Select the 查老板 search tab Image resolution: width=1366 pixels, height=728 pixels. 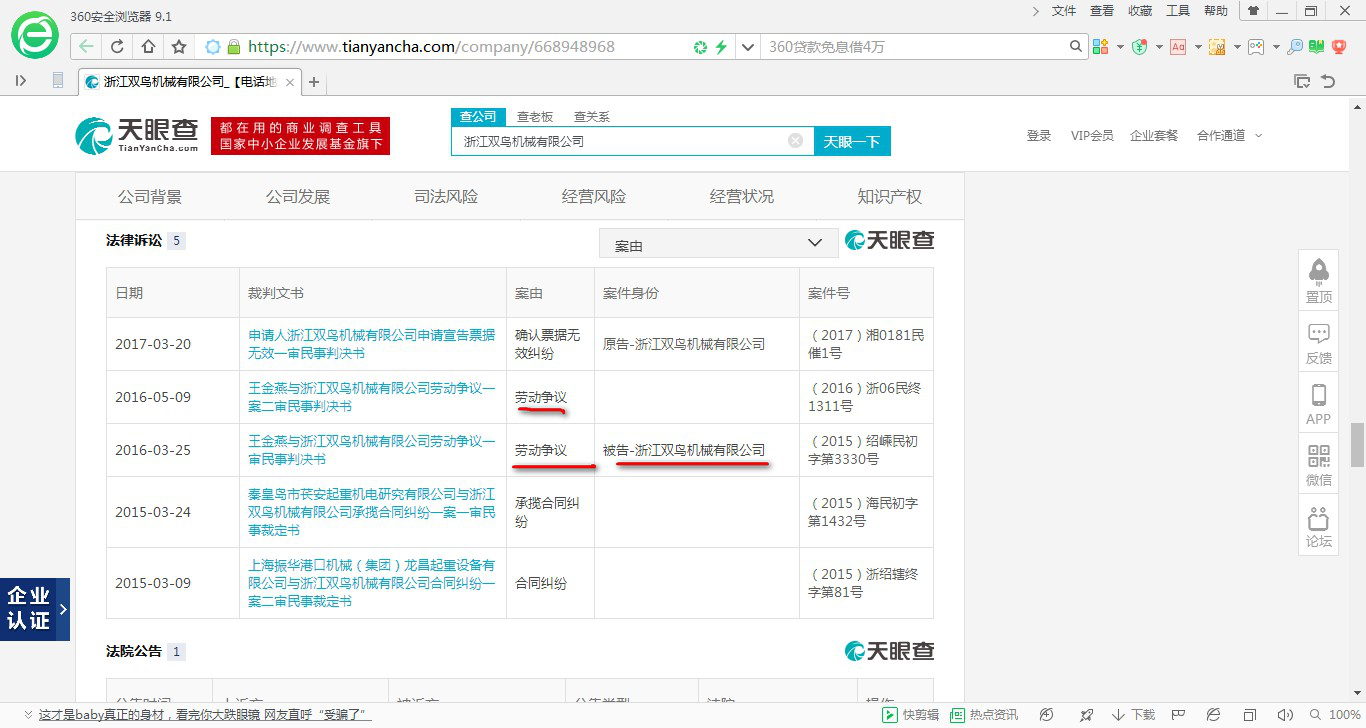535,117
